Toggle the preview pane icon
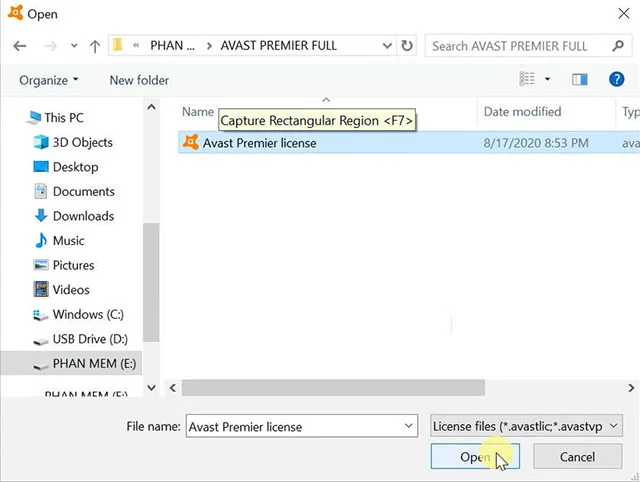This screenshot has height=482, width=640. 580,79
